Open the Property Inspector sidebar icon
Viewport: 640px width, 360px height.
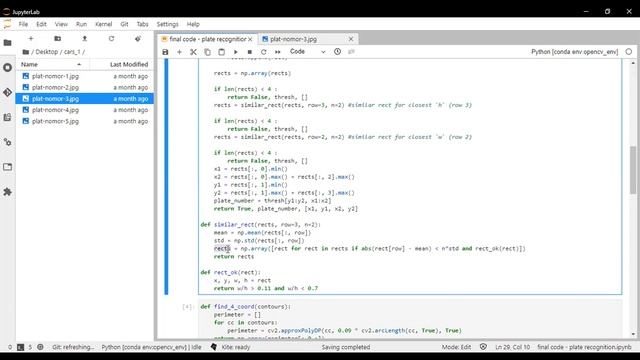pyautogui.click(x=7, y=142)
